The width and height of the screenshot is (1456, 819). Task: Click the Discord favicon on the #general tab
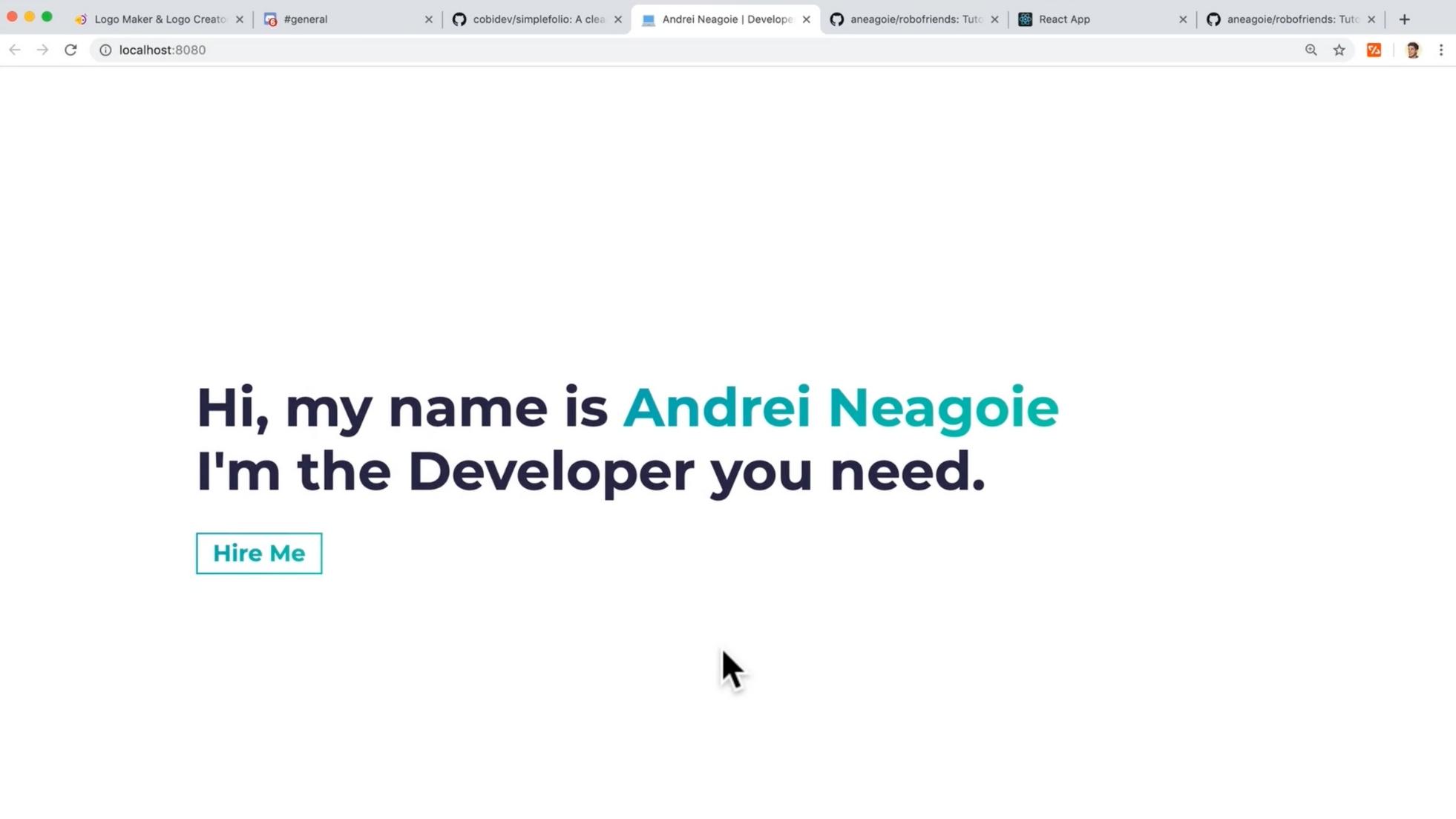(x=270, y=19)
